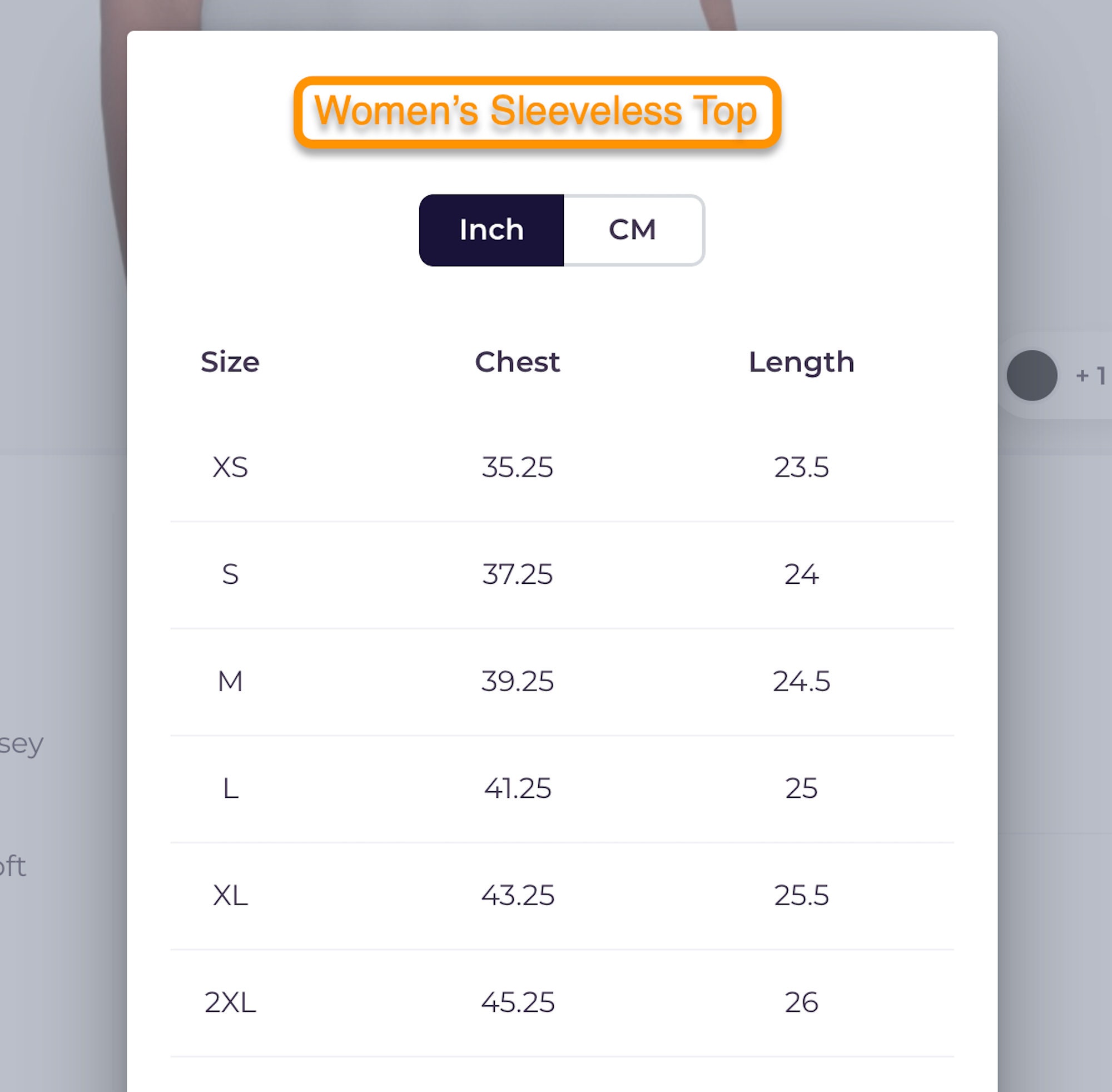Image resolution: width=1112 pixels, height=1092 pixels.
Task: Select the L size row label
Action: 230,788
